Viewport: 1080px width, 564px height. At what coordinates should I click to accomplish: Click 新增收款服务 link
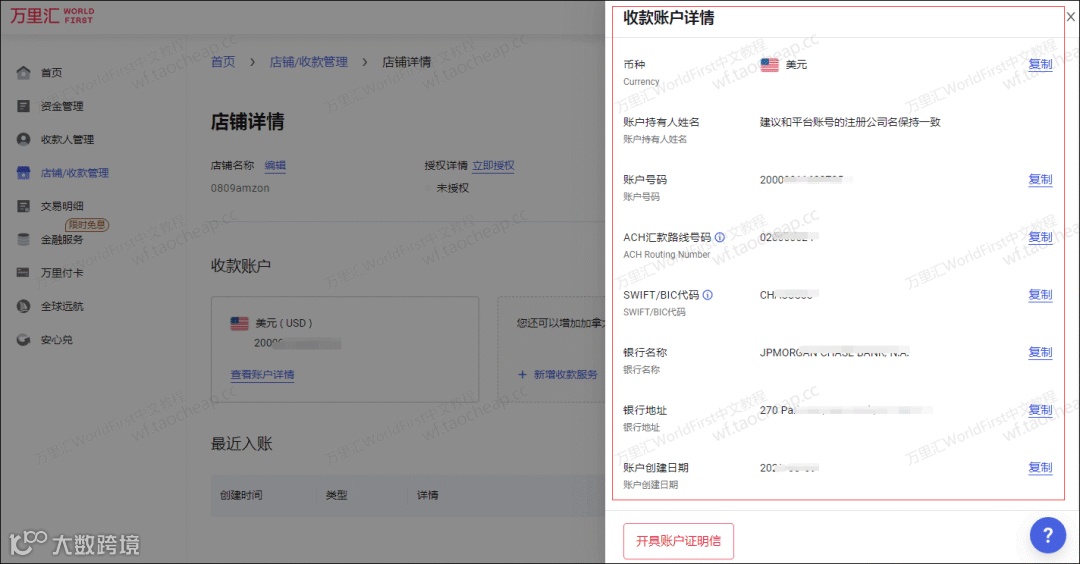click(558, 375)
